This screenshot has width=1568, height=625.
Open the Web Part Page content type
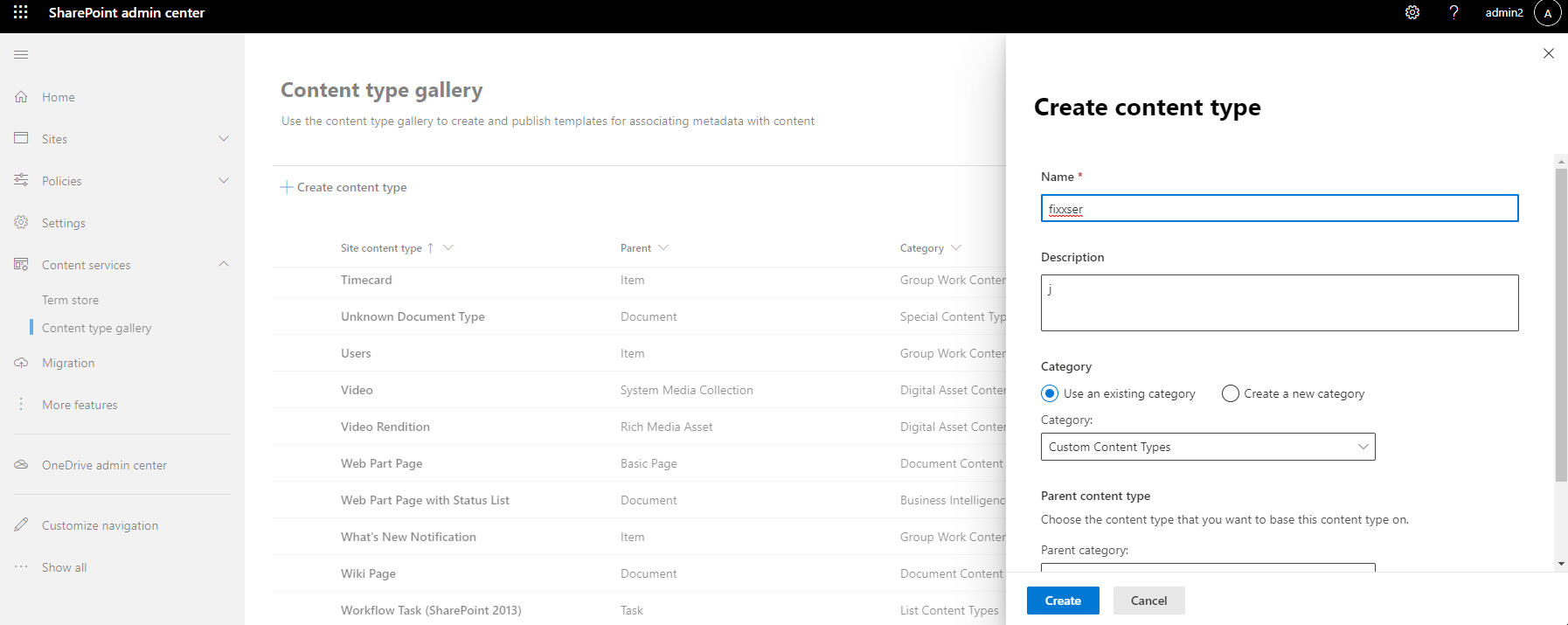click(x=382, y=463)
